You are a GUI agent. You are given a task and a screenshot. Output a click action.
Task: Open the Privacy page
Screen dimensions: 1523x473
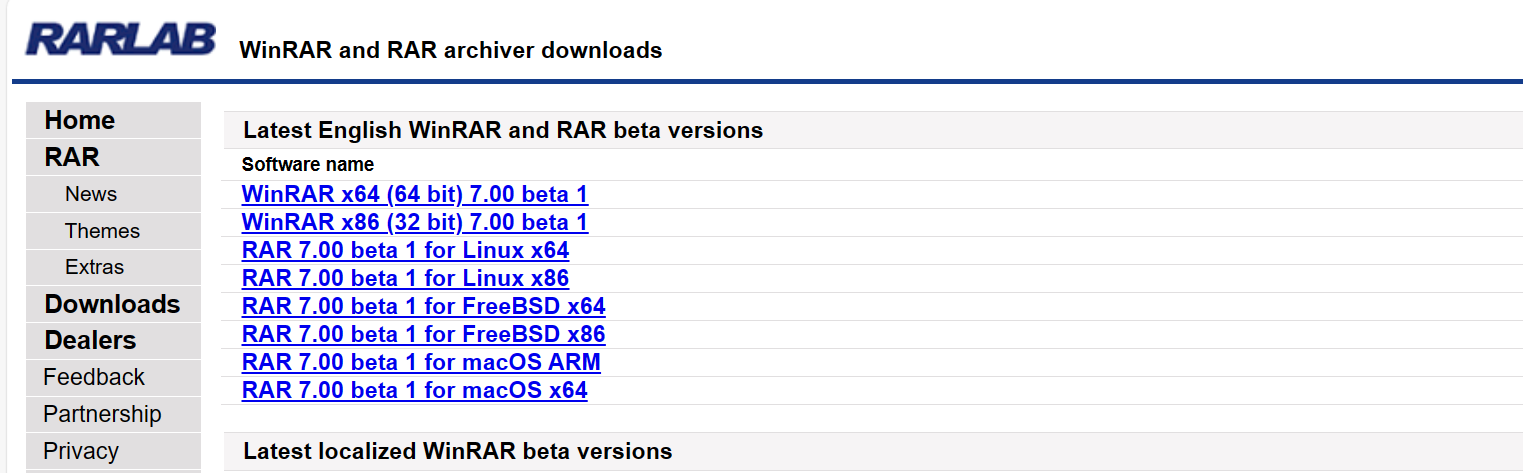click(x=81, y=451)
